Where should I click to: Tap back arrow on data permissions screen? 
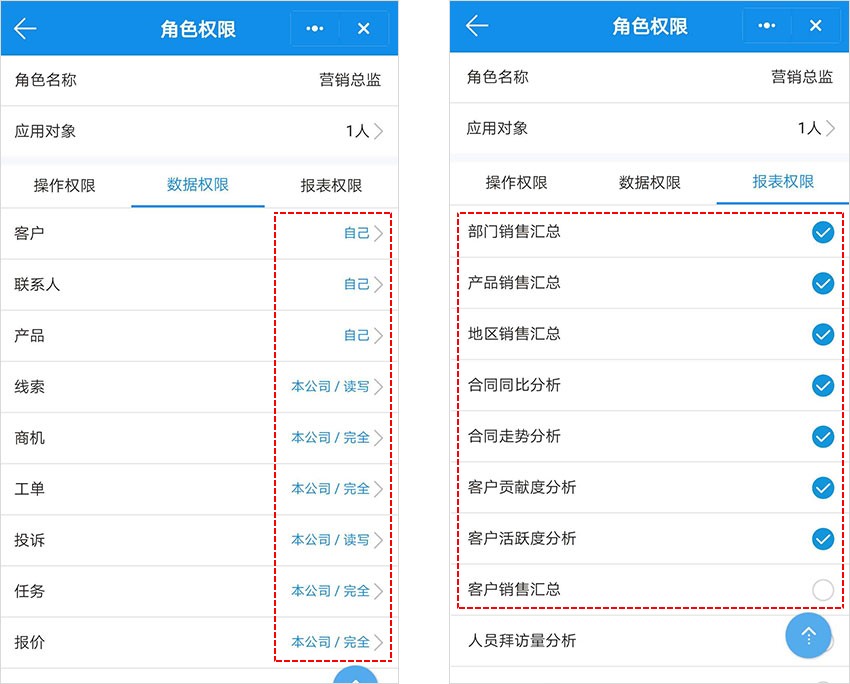[x=25, y=28]
